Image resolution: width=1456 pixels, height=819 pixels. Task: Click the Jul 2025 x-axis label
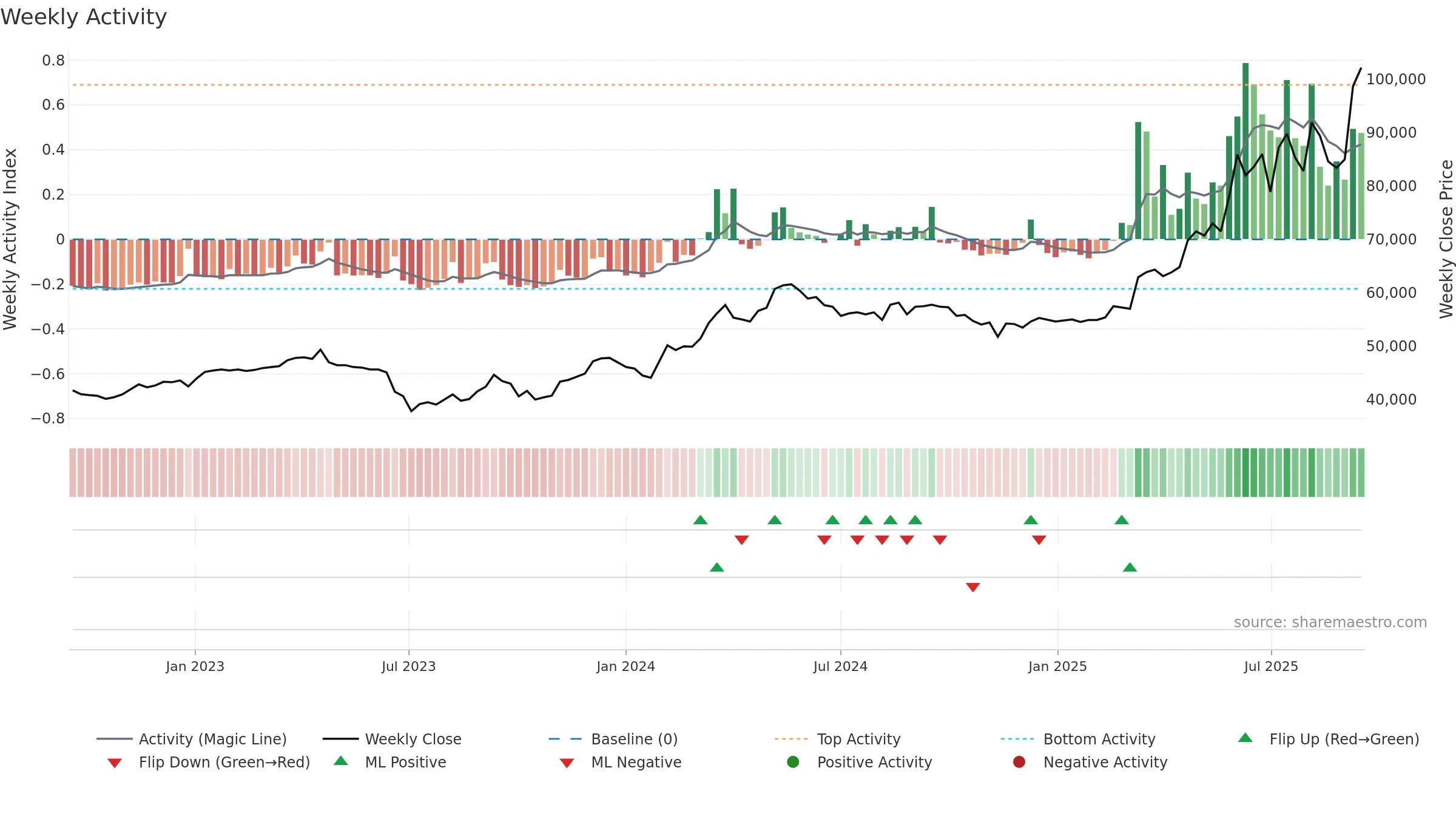coord(1271,666)
